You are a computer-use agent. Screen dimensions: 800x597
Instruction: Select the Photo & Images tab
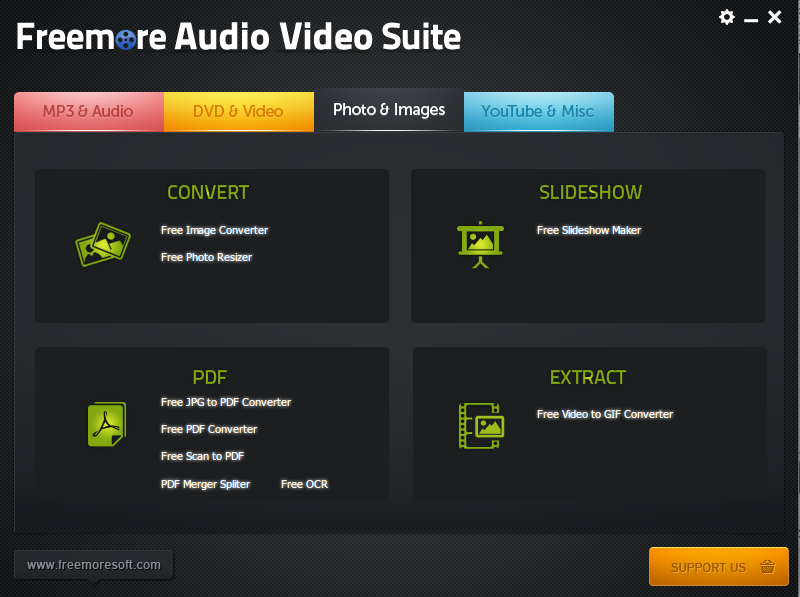(x=389, y=110)
